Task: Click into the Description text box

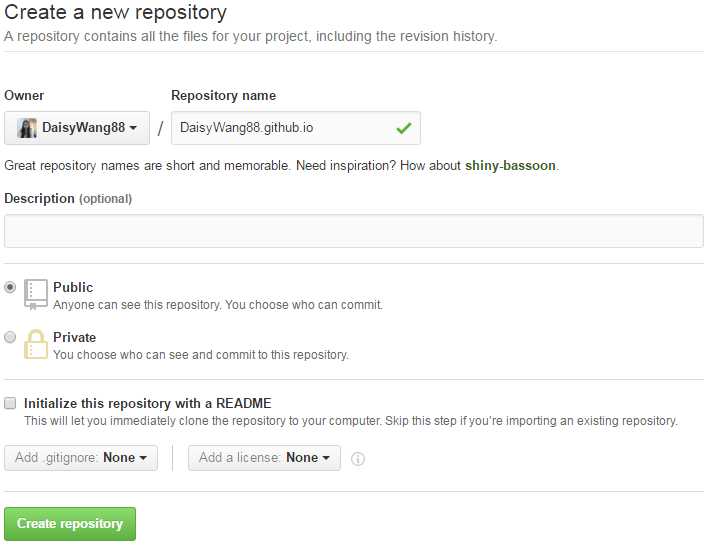Action: click(353, 231)
